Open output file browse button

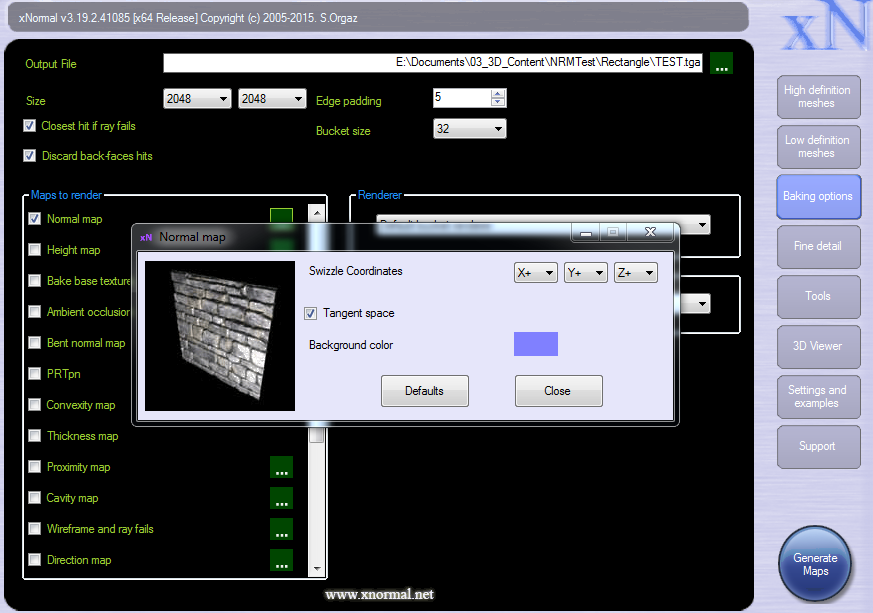721,63
